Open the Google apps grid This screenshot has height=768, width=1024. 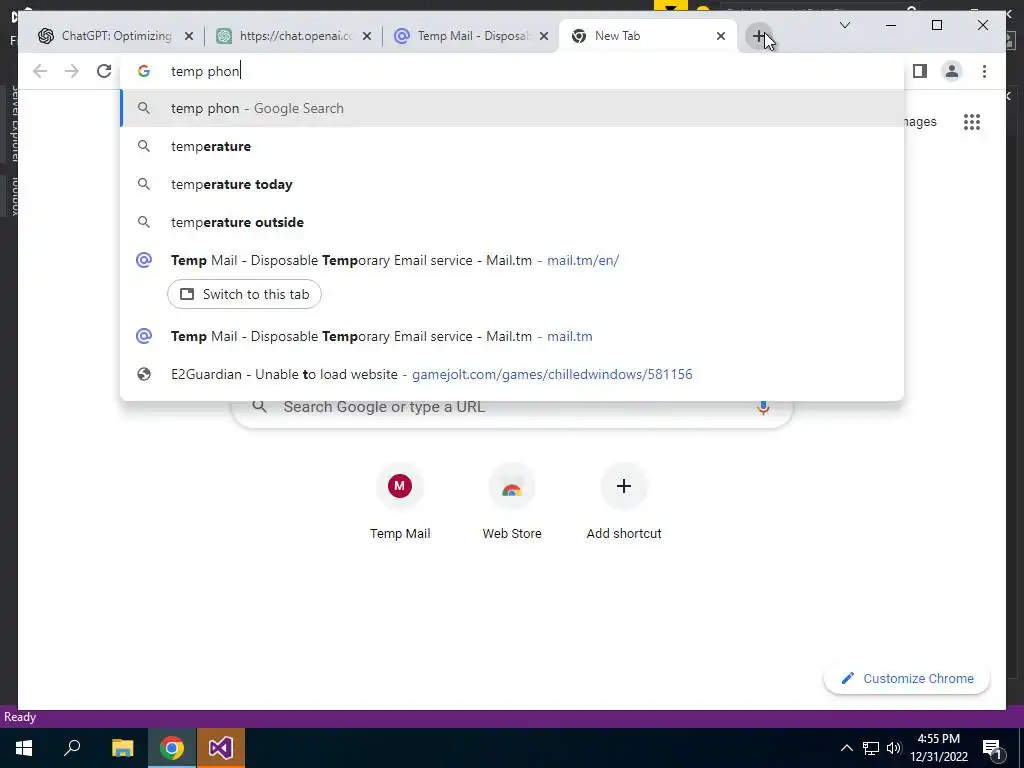(972, 121)
